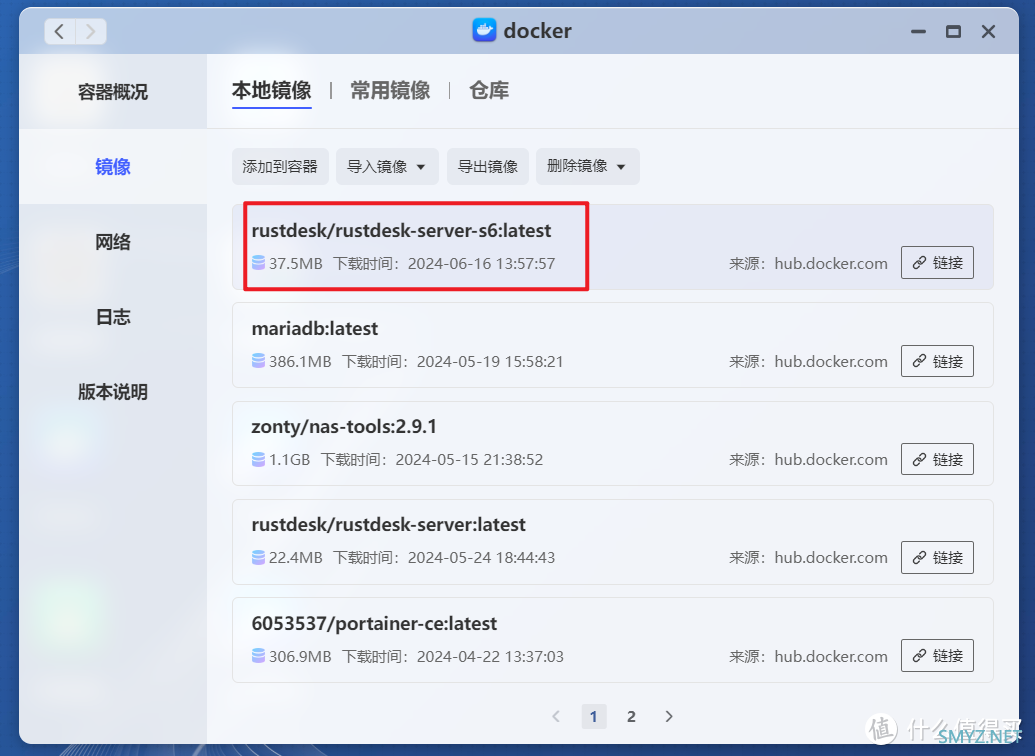Open 链接 for zonty/nas-tools image
Screen dimensions: 1035x756
tap(937, 459)
